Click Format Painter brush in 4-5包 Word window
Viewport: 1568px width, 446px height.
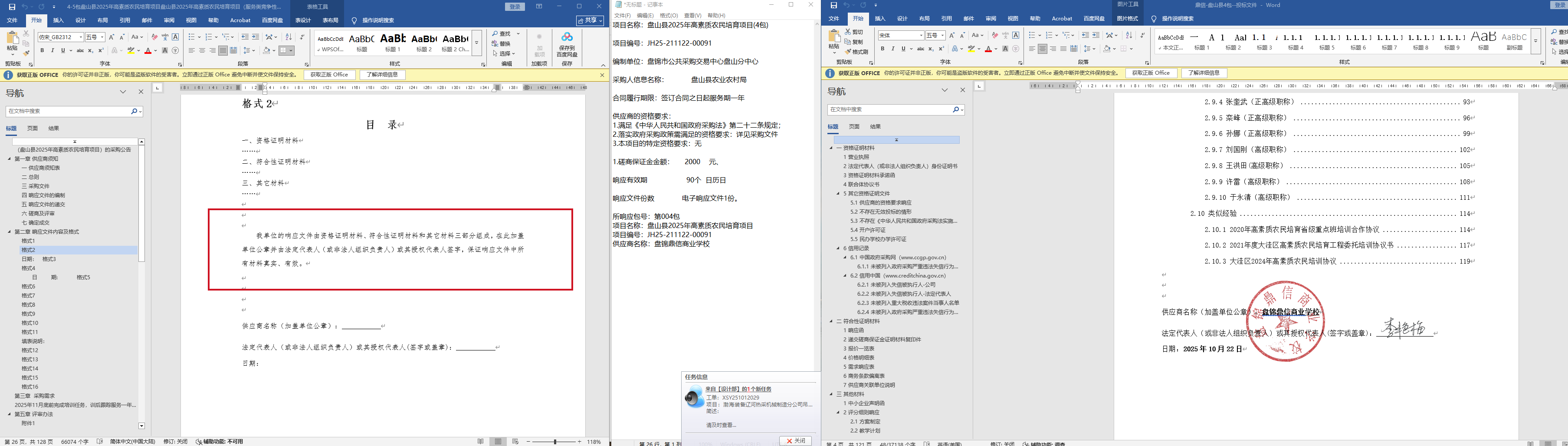26,53
